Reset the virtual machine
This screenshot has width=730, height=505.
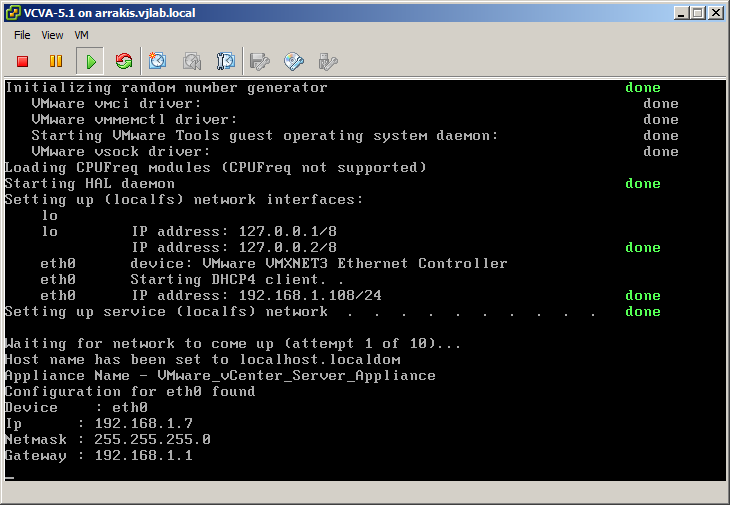pyautogui.click(x=124, y=62)
